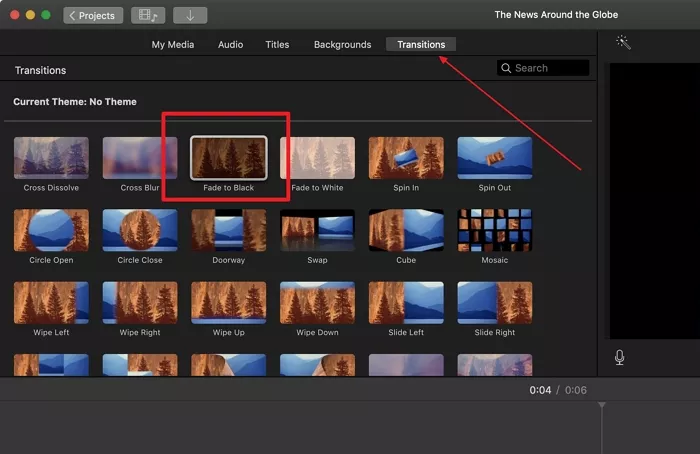Viewport: 700px width, 454px height.
Task: Select the Transitions tab
Action: 421,45
